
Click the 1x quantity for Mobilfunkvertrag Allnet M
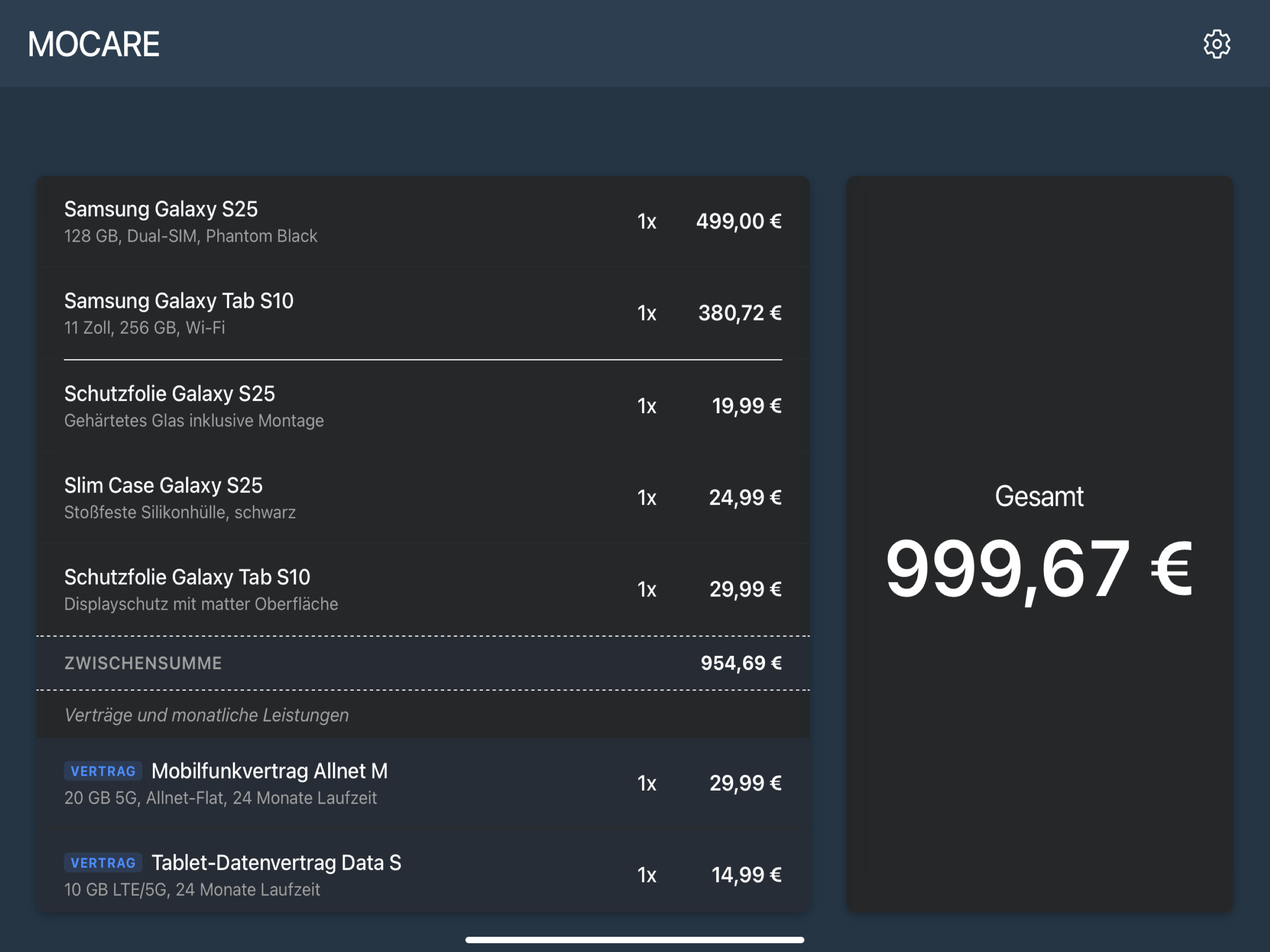pyautogui.click(x=647, y=783)
